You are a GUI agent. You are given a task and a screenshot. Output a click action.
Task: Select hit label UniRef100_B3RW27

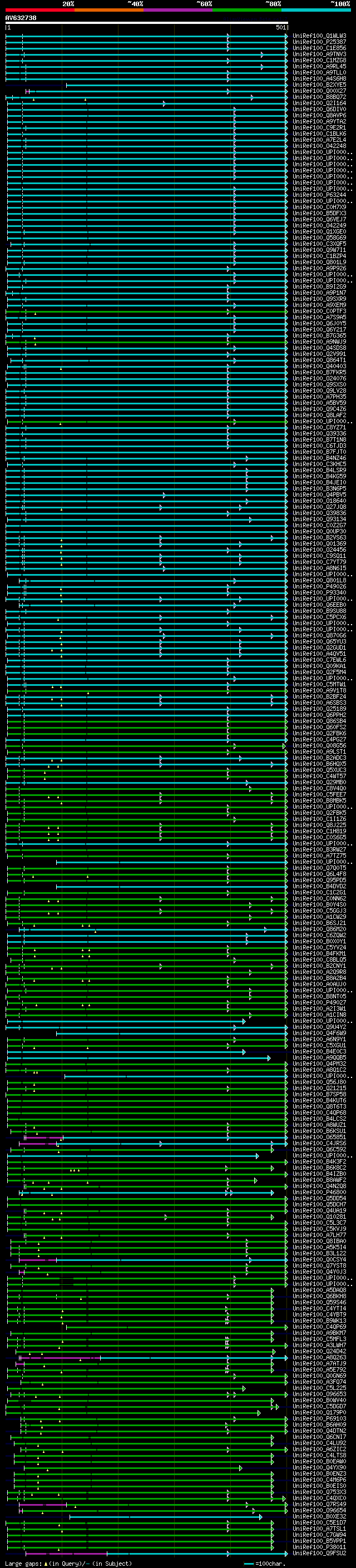(319, 849)
